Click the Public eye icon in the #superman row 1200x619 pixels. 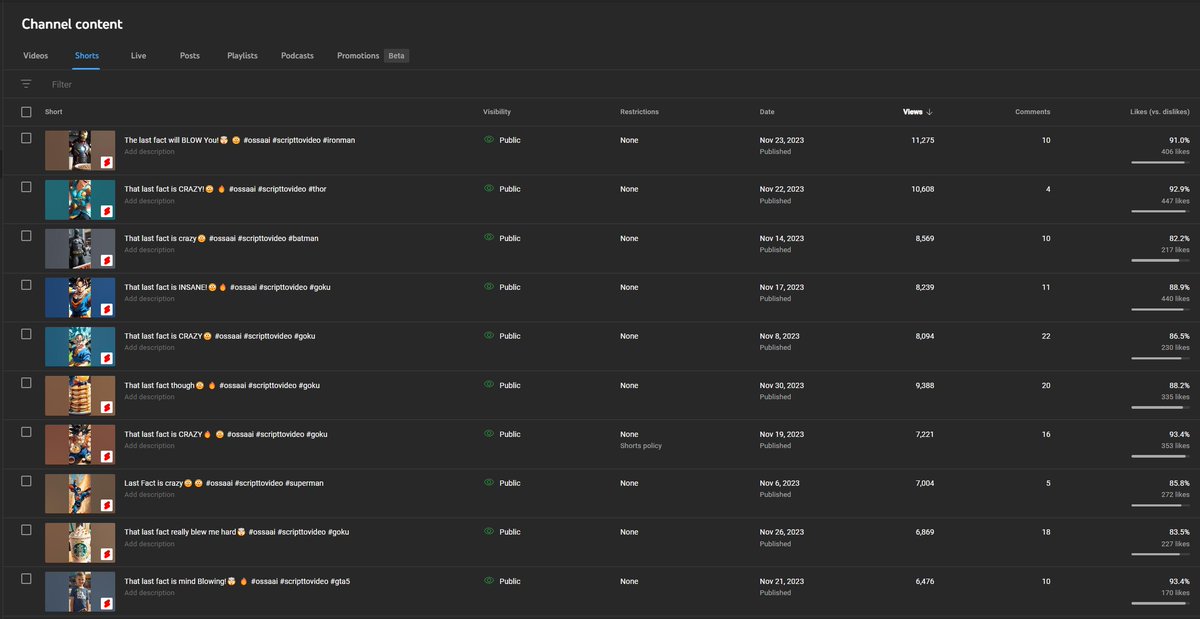point(489,483)
